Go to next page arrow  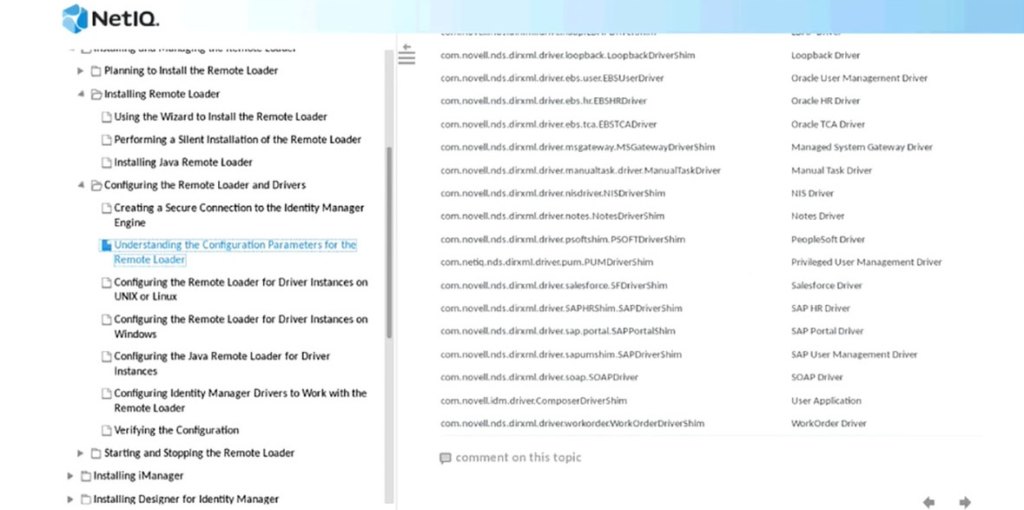pyautogui.click(x=965, y=501)
